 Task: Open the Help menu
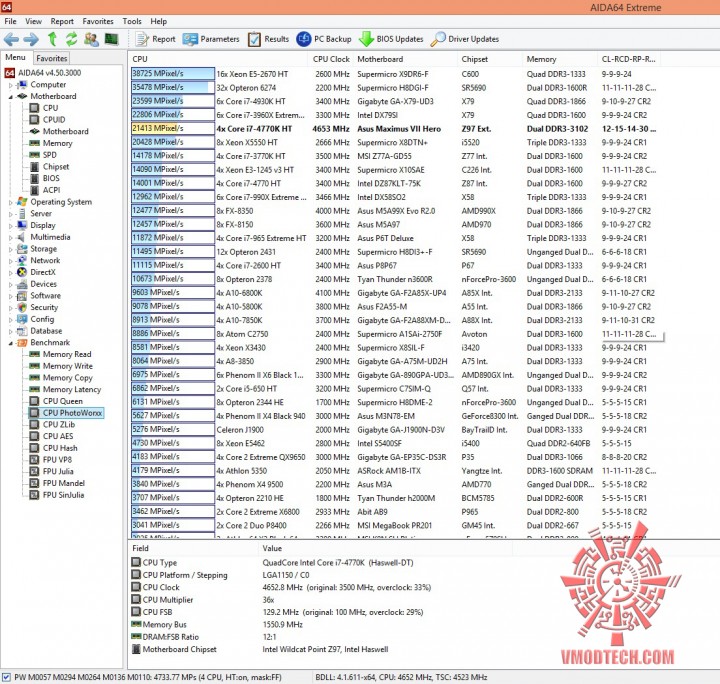158,21
